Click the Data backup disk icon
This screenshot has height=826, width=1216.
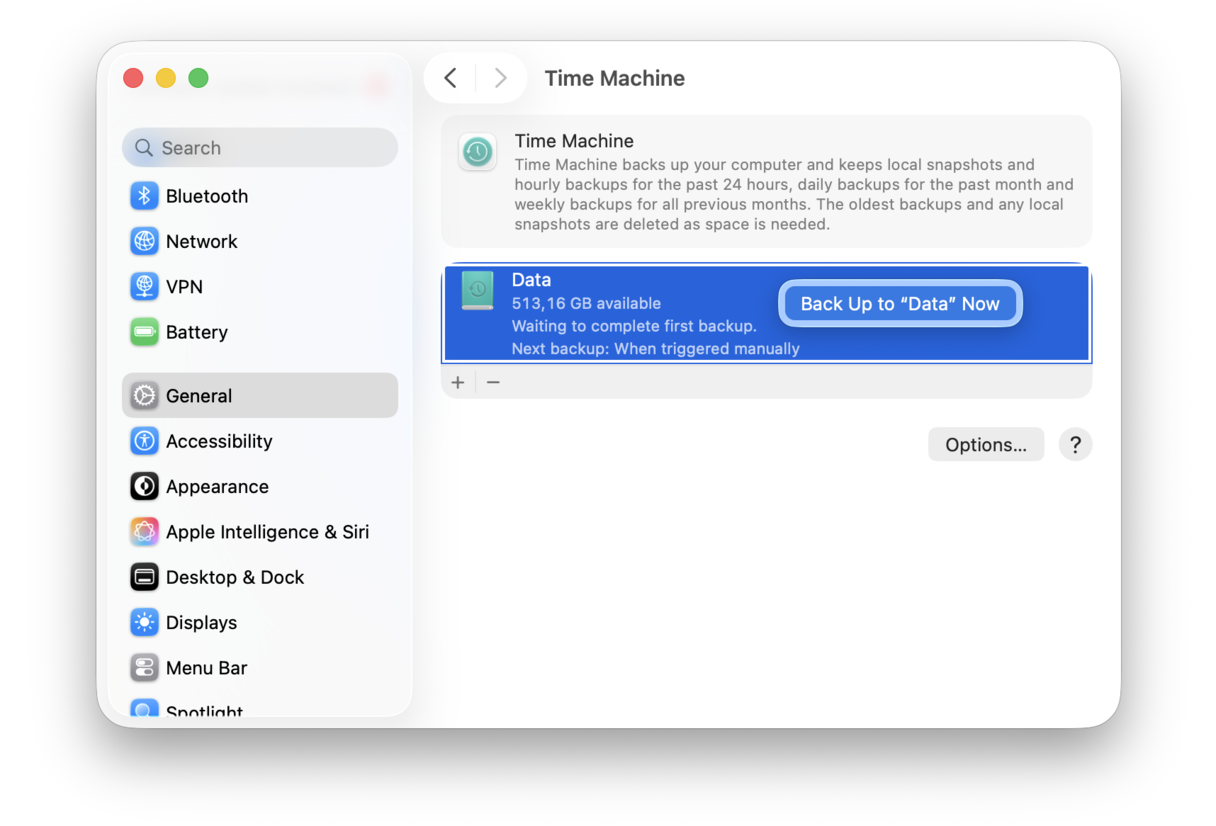[478, 290]
